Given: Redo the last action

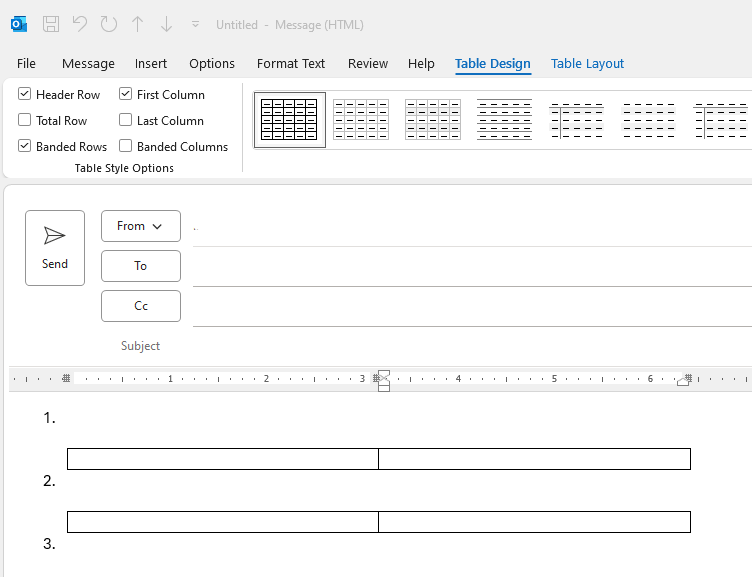Looking at the screenshot, I should 109,24.
